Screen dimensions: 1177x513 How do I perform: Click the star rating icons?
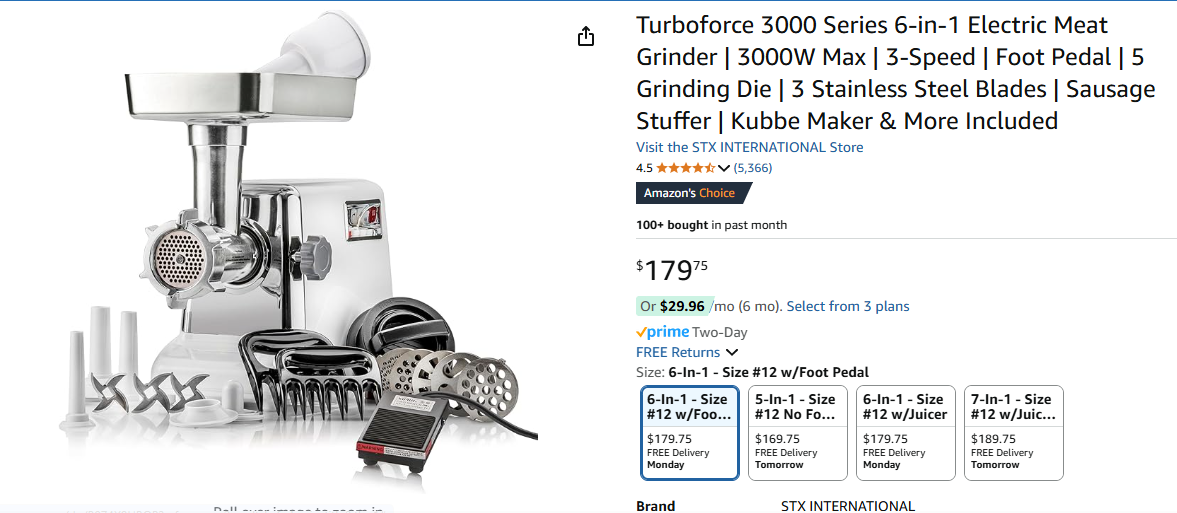685,168
